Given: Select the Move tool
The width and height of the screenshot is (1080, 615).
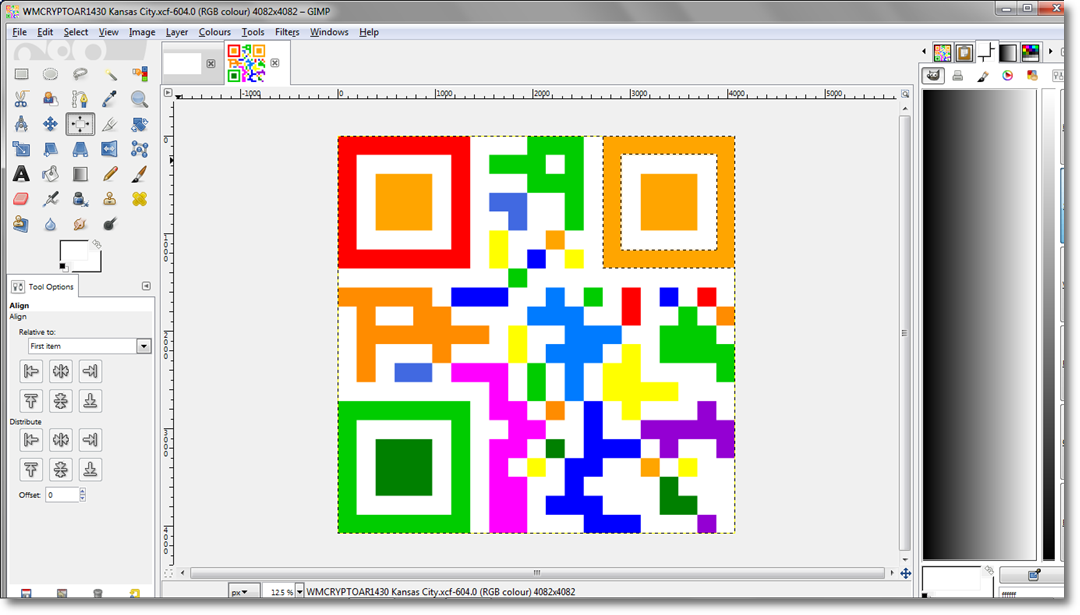Looking at the screenshot, I should coord(50,124).
